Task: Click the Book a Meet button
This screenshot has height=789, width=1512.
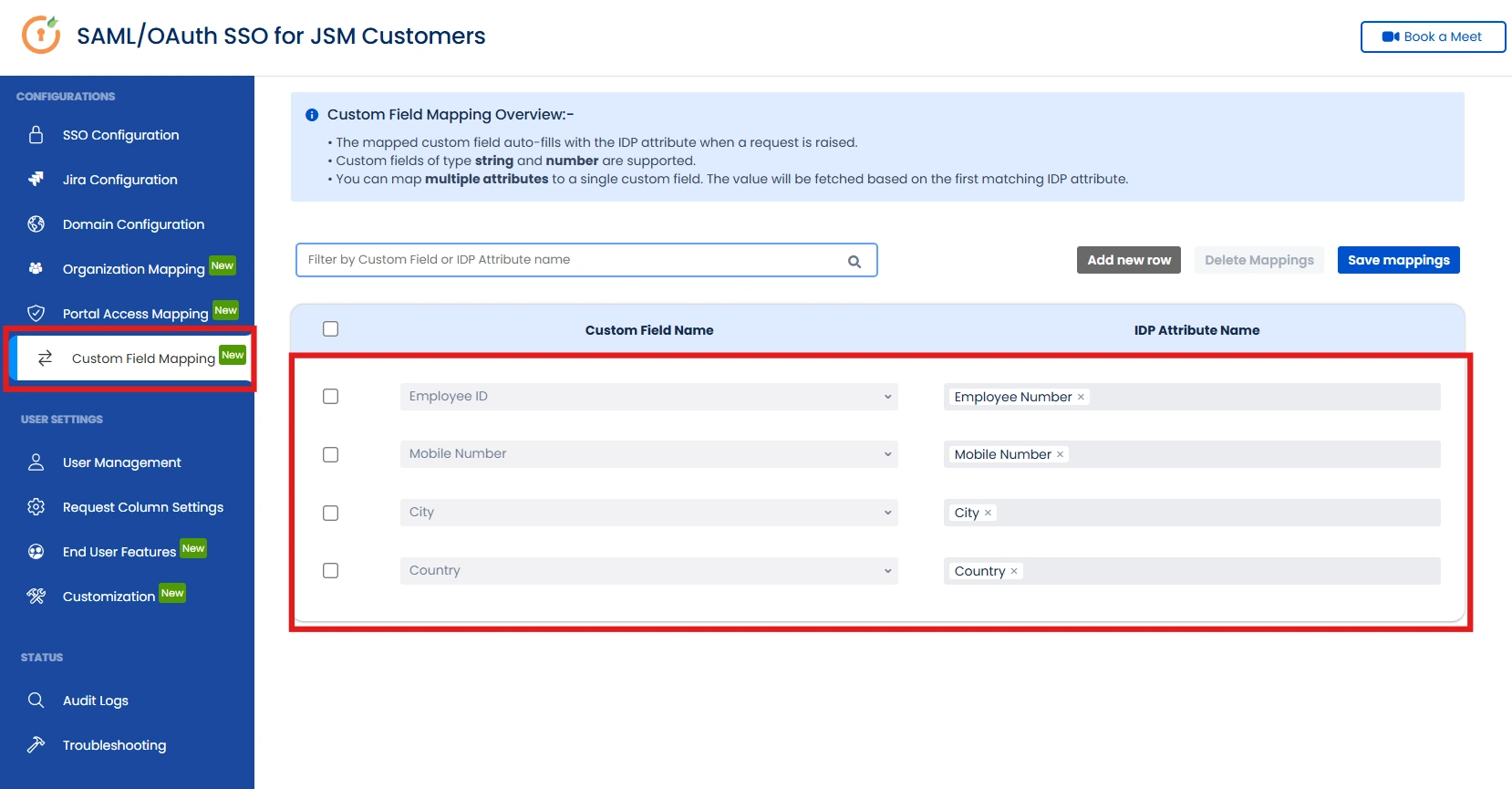Action: 1433,36
